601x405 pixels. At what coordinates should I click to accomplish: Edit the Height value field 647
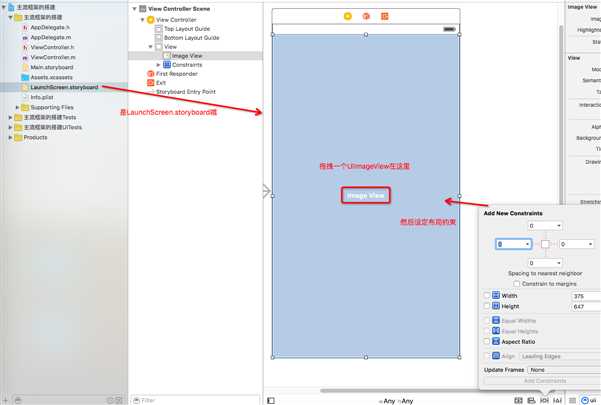[586, 307]
